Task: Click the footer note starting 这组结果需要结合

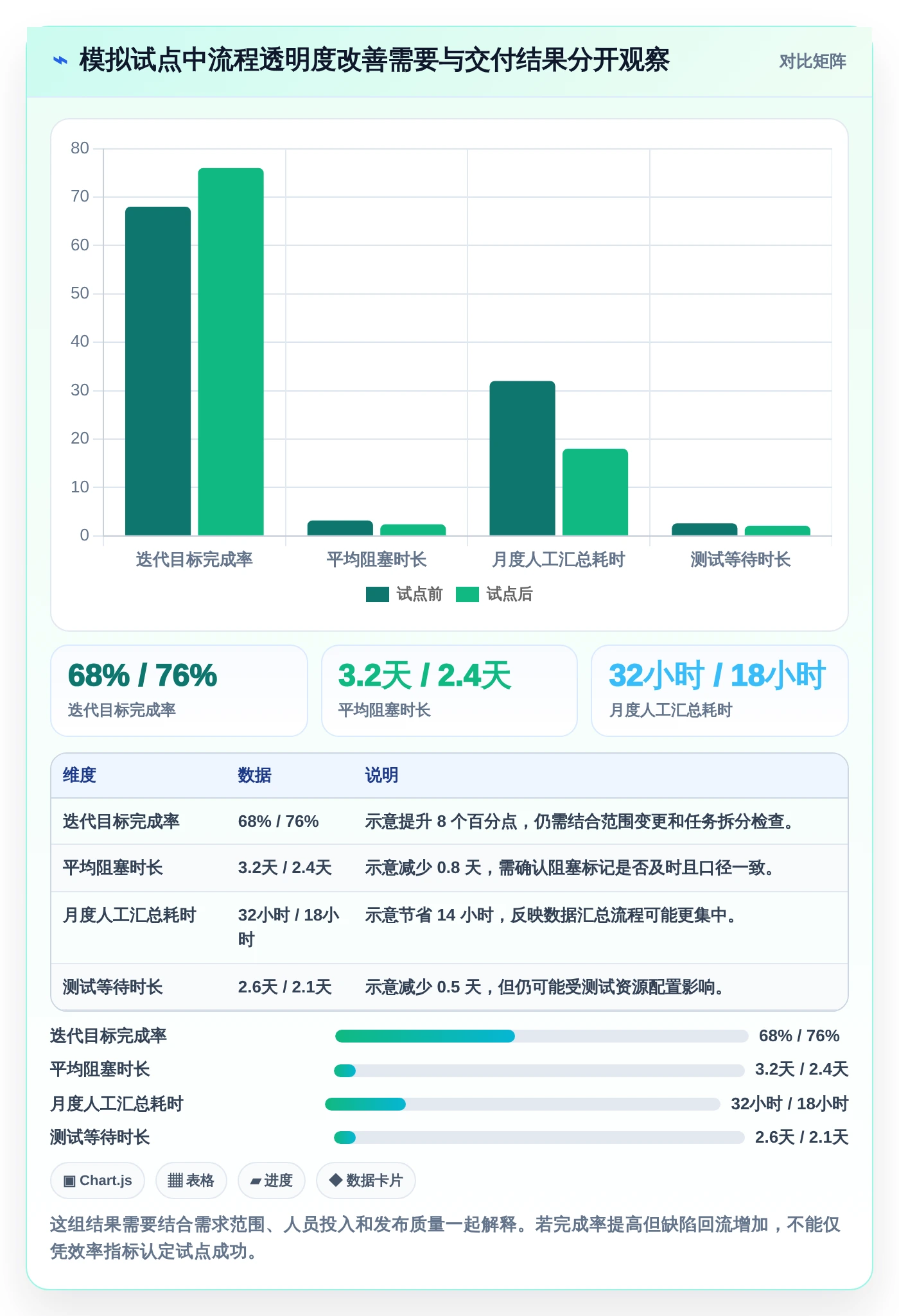Action: (x=446, y=1238)
